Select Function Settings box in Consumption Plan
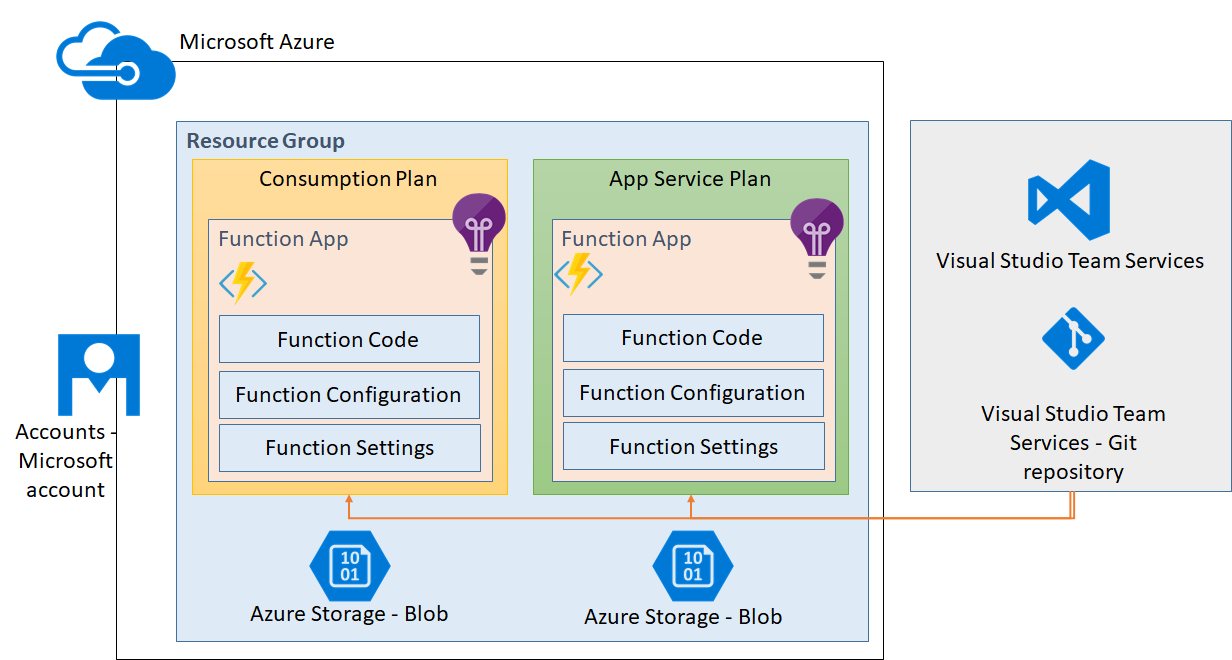 pos(349,448)
